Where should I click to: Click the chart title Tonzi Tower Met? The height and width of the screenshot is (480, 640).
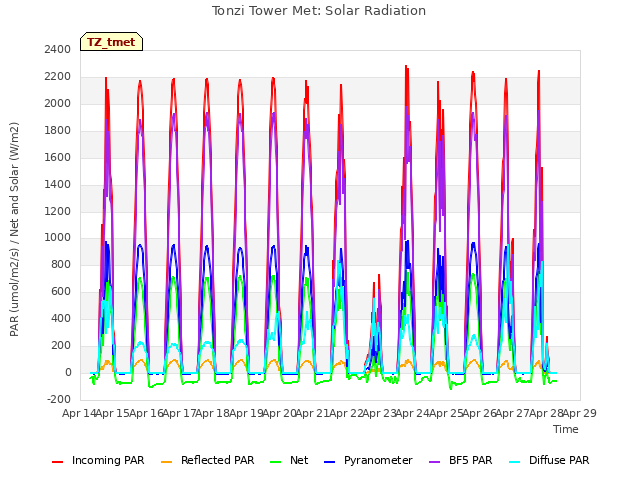pos(319,11)
